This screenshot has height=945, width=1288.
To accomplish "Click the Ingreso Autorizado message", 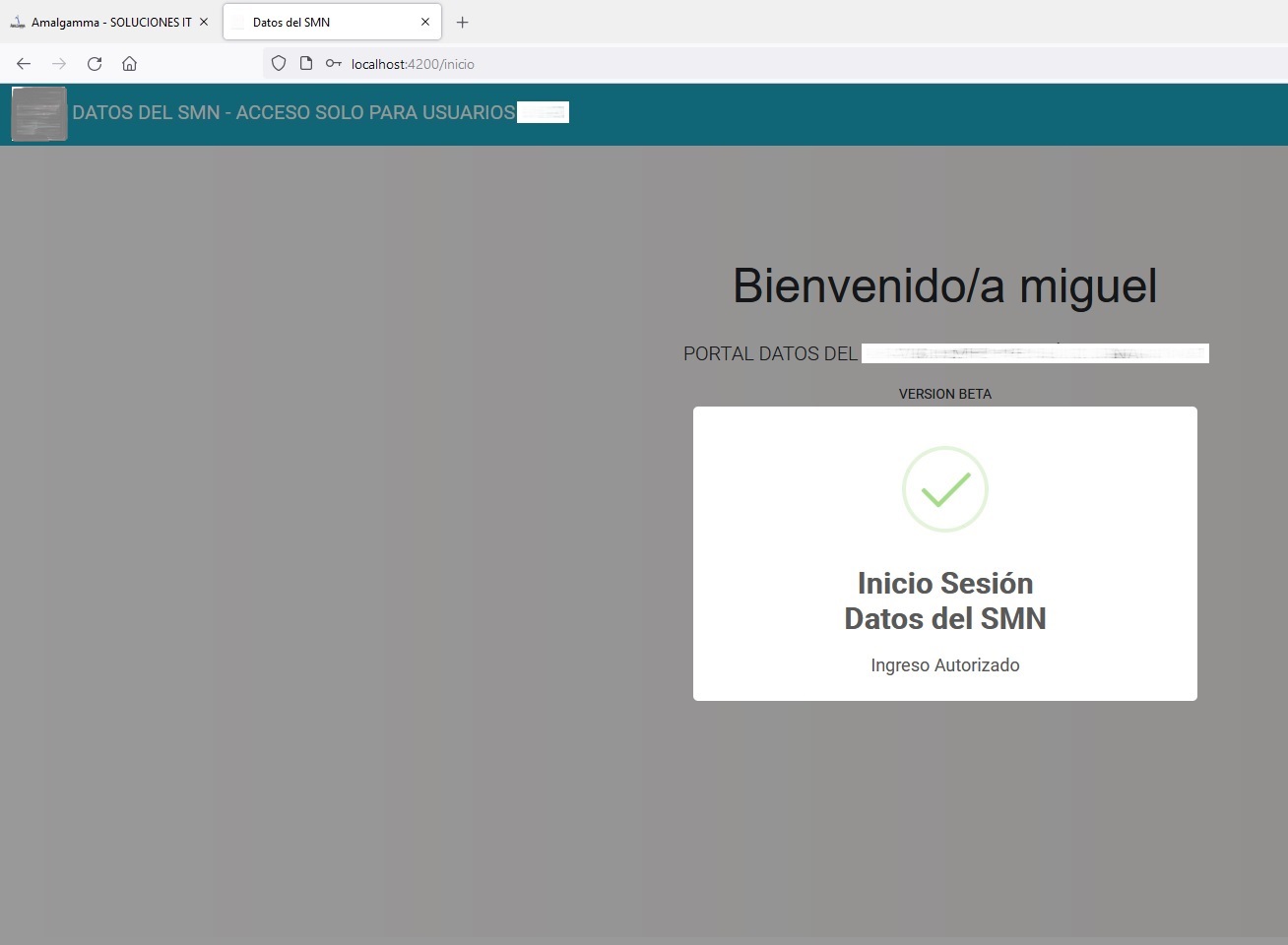I will pyautogui.click(x=944, y=665).
